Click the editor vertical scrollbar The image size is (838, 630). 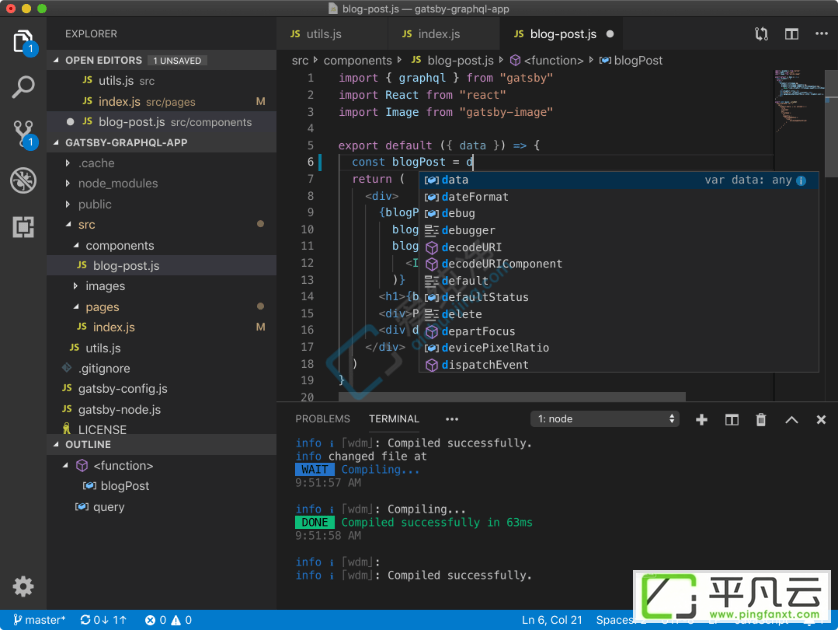tap(832, 124)
